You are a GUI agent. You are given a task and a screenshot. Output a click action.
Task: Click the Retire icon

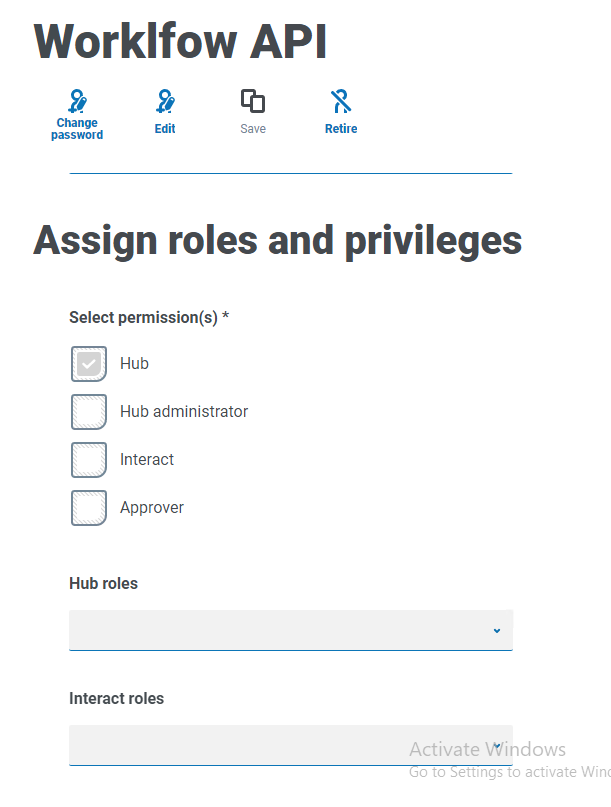tap(341, 101)
